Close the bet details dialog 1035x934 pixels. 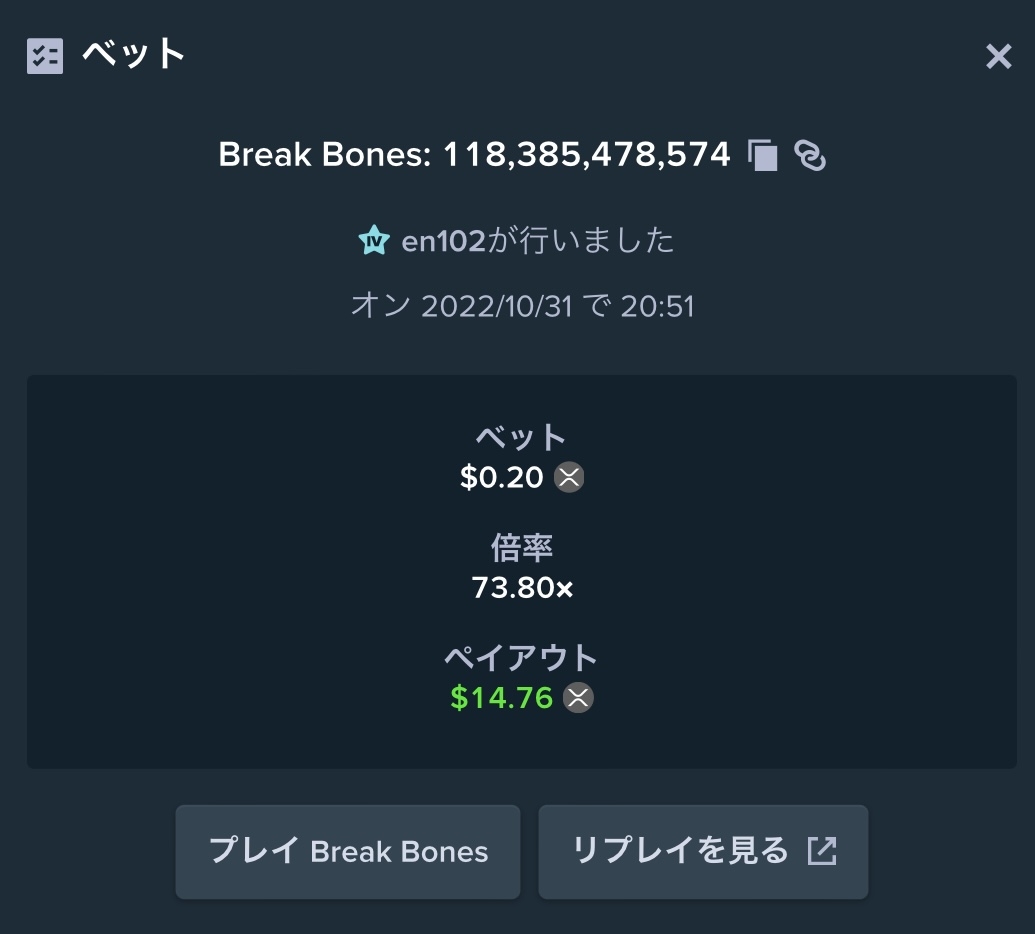click(999, 56)
